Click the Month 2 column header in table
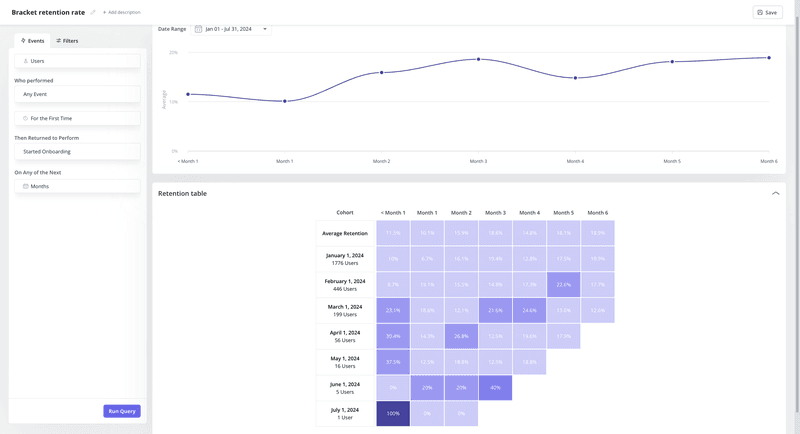Image resolution: width=800 pixels, height=434 pixels. pyautogui.click(x=461, y=213)
